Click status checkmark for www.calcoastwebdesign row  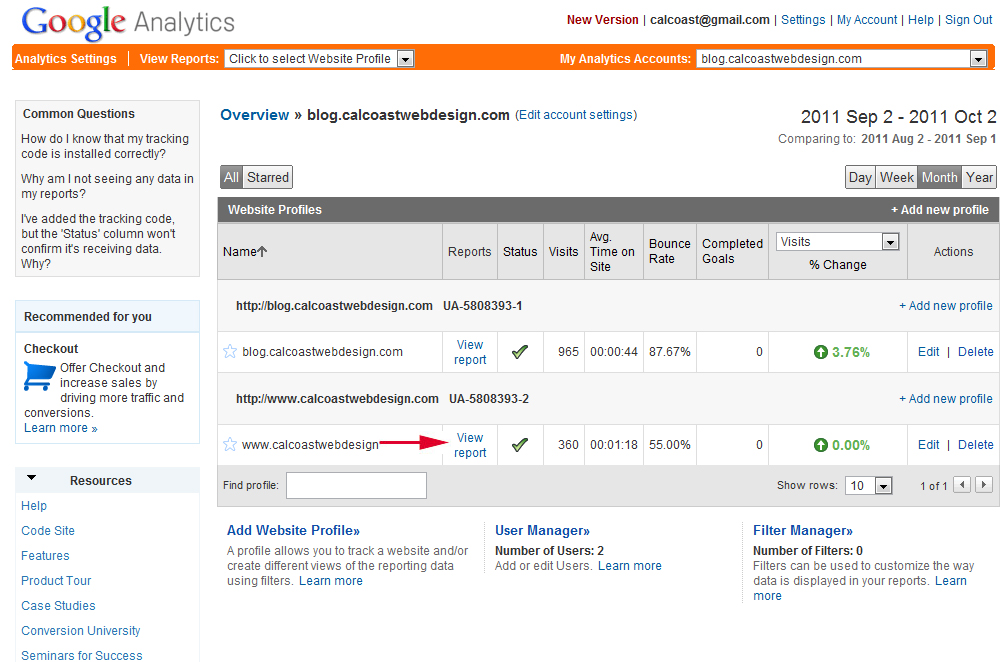(520, 445)
